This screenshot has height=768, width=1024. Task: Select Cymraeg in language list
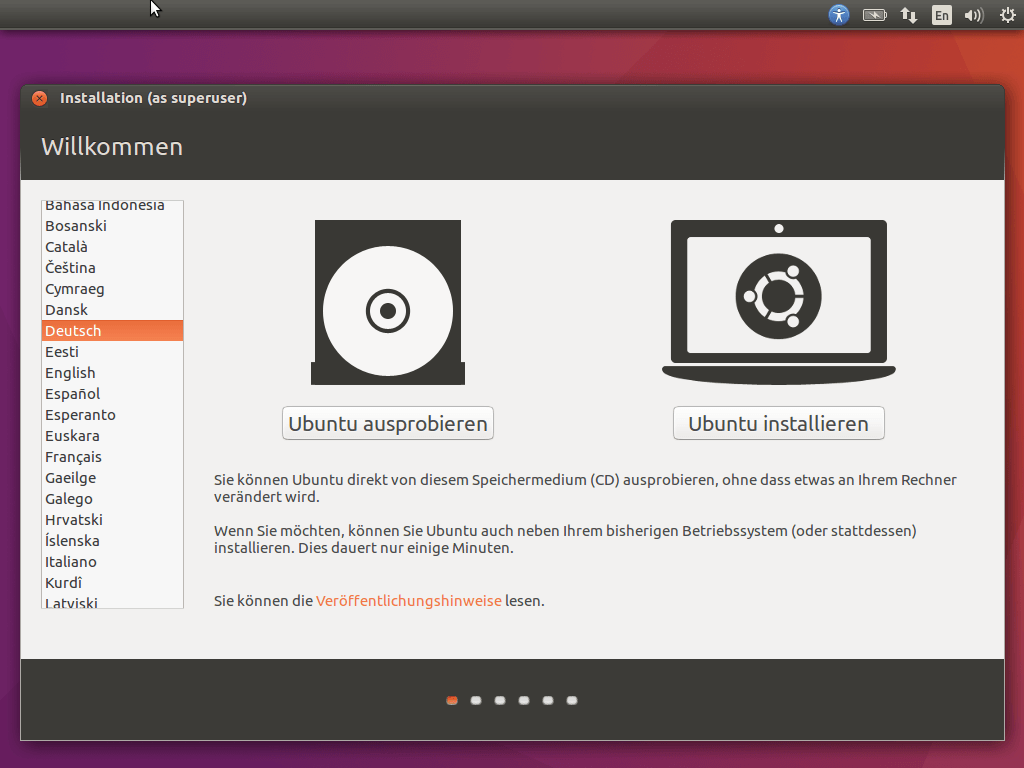112,289
